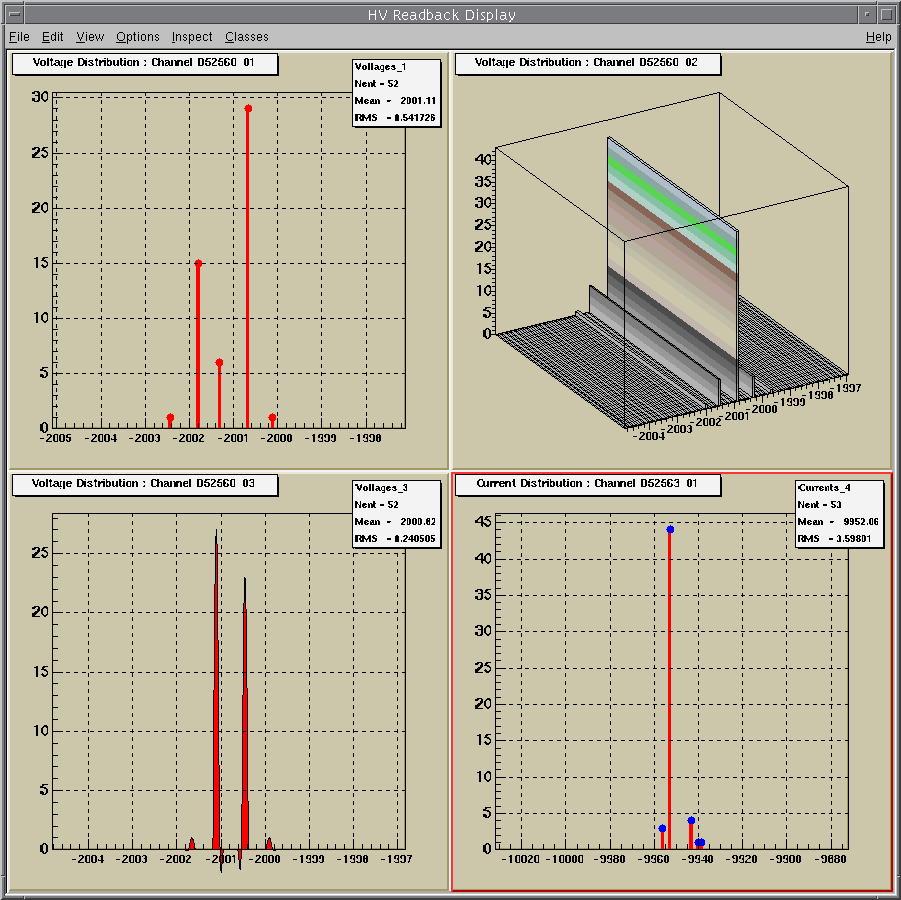901x900 pixels.
Task: Open the Inspect menu
Action: (191, 37)
